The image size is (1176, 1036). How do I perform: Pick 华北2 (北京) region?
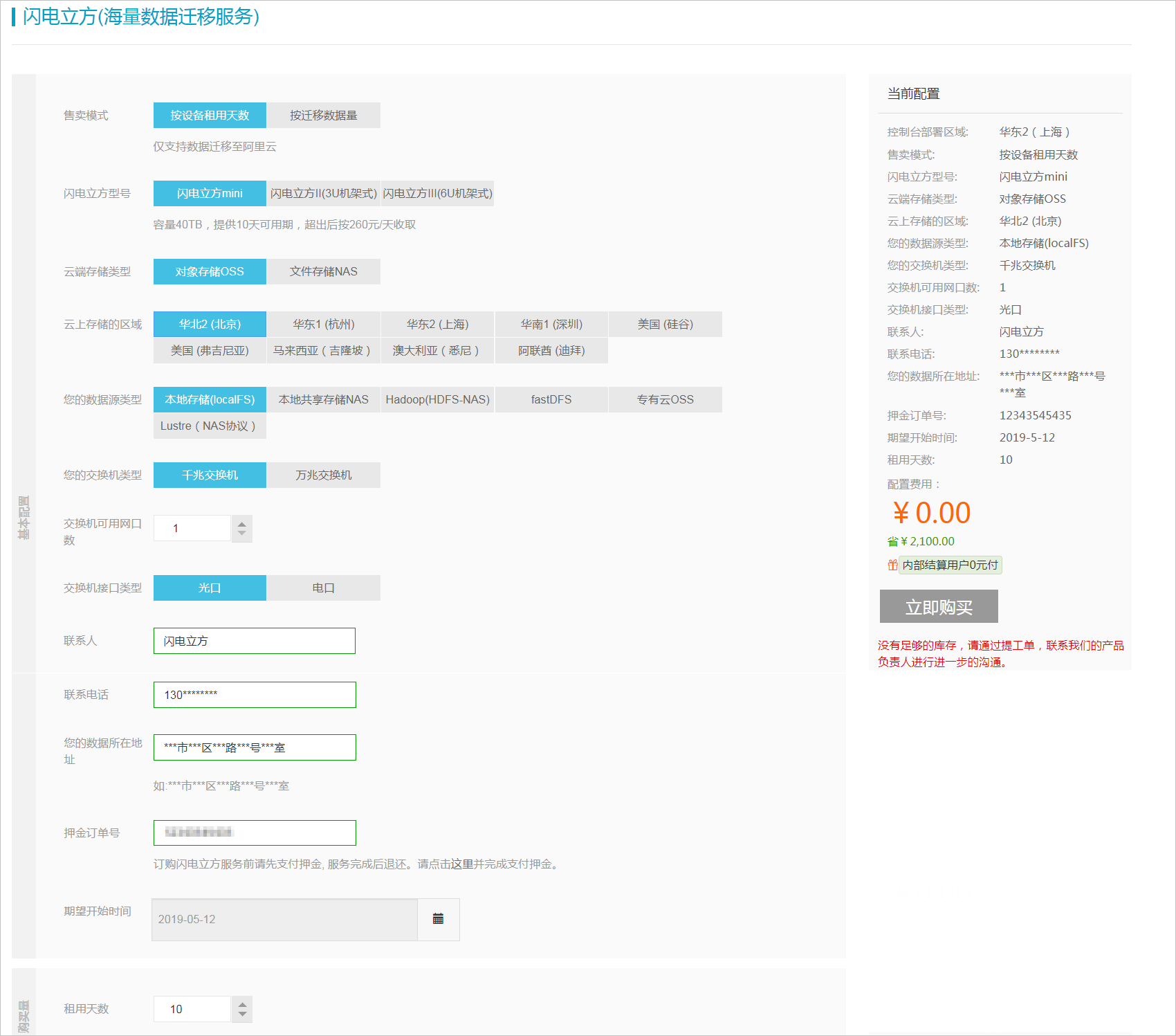pyautogui.click(x=210, y=325)
